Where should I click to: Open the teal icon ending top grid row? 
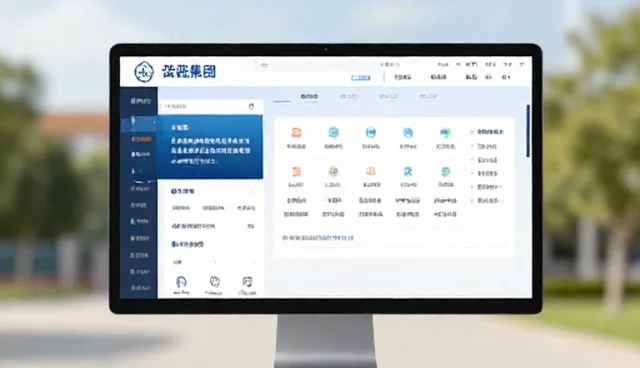445,133
